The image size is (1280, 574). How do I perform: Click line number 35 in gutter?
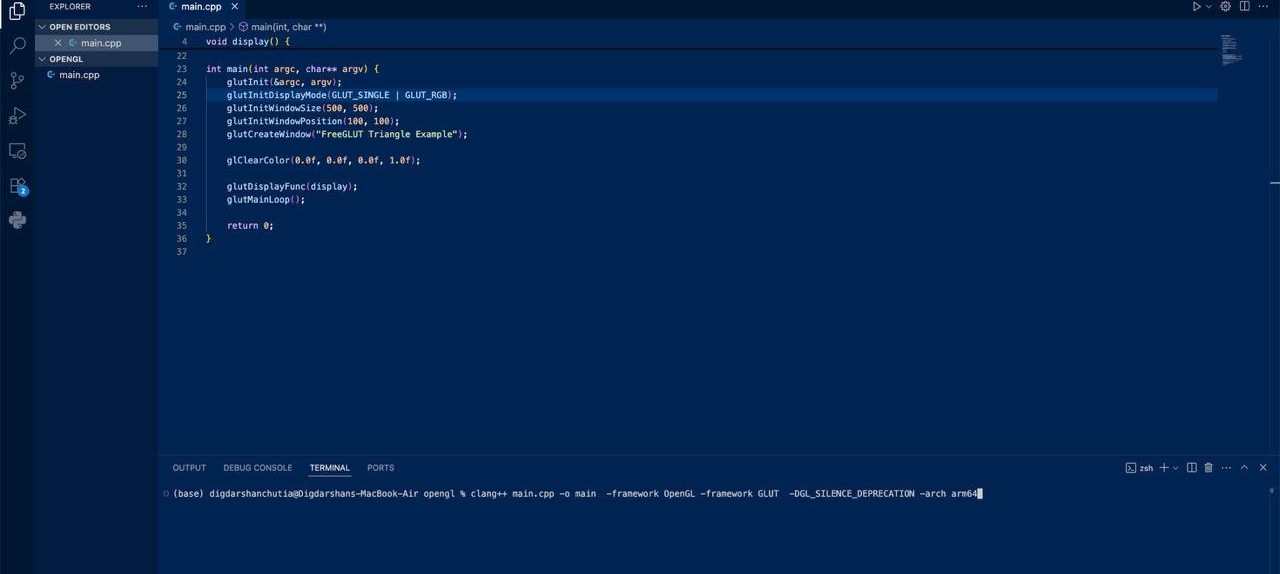click(182, 226)
